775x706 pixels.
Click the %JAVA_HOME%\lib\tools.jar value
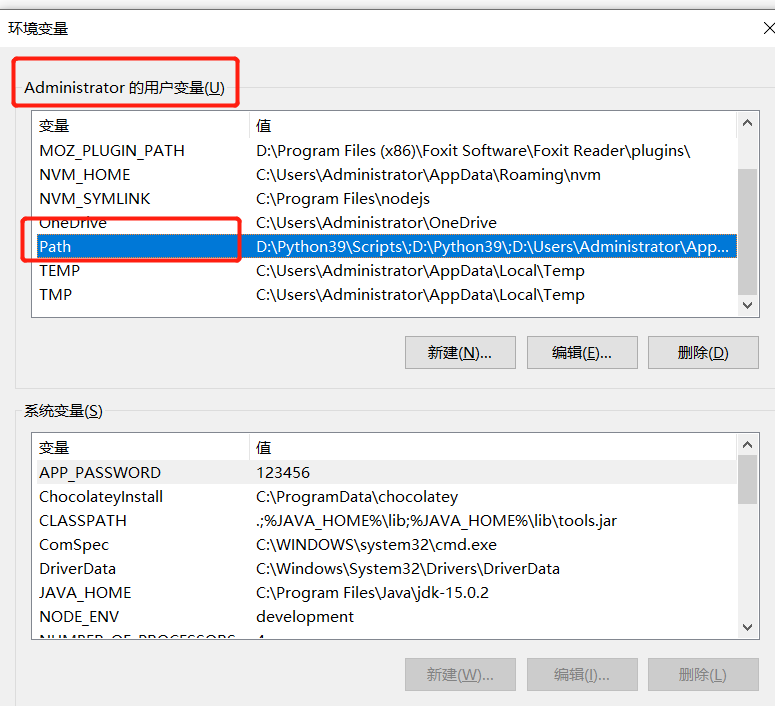point(436,521)
